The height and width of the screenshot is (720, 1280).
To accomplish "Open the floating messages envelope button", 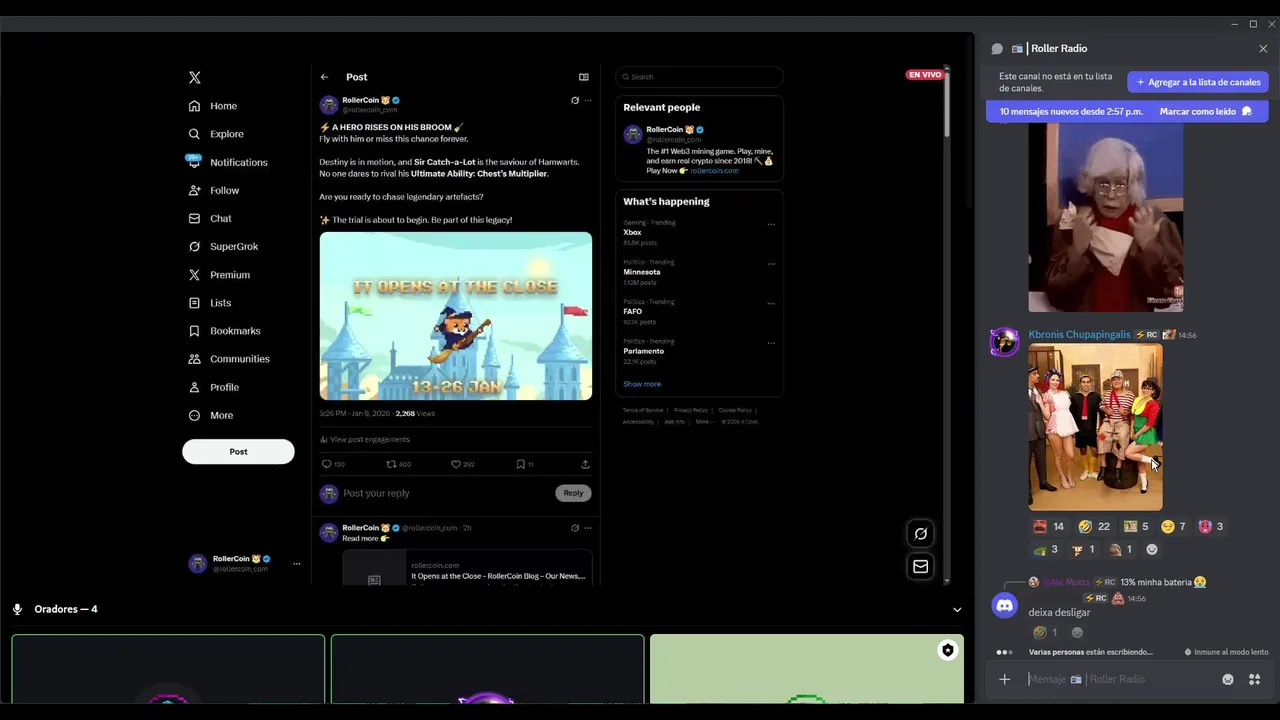I will [921, 566].
